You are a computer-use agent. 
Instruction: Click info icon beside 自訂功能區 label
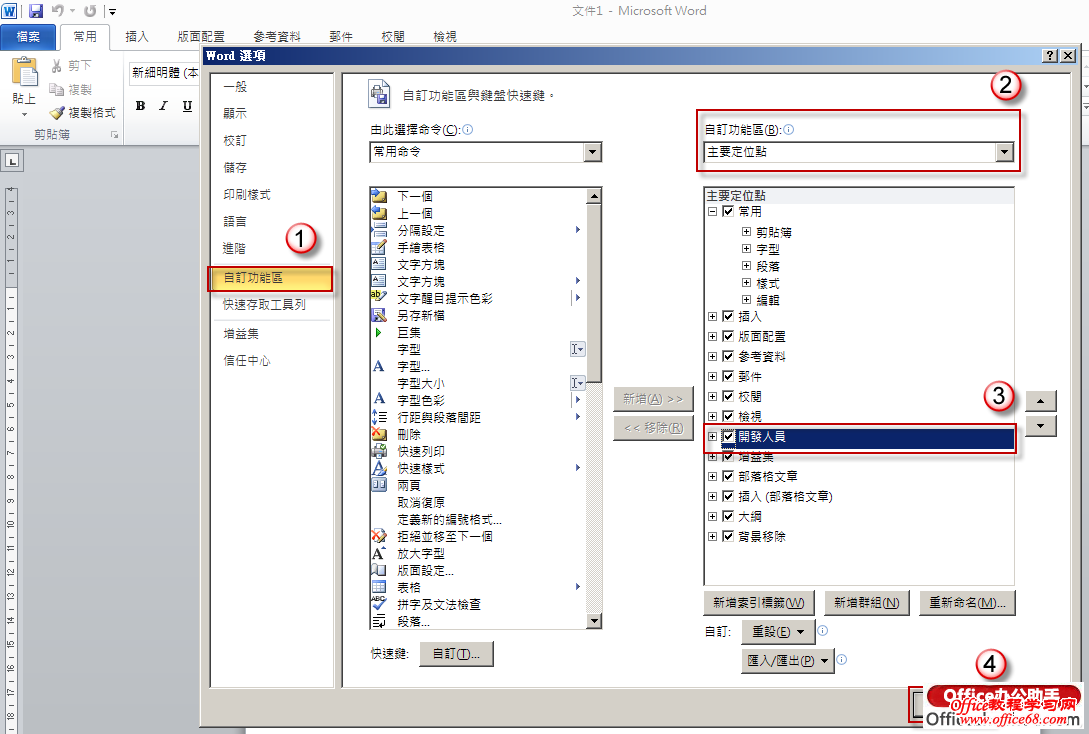click(x=789, y=129)
